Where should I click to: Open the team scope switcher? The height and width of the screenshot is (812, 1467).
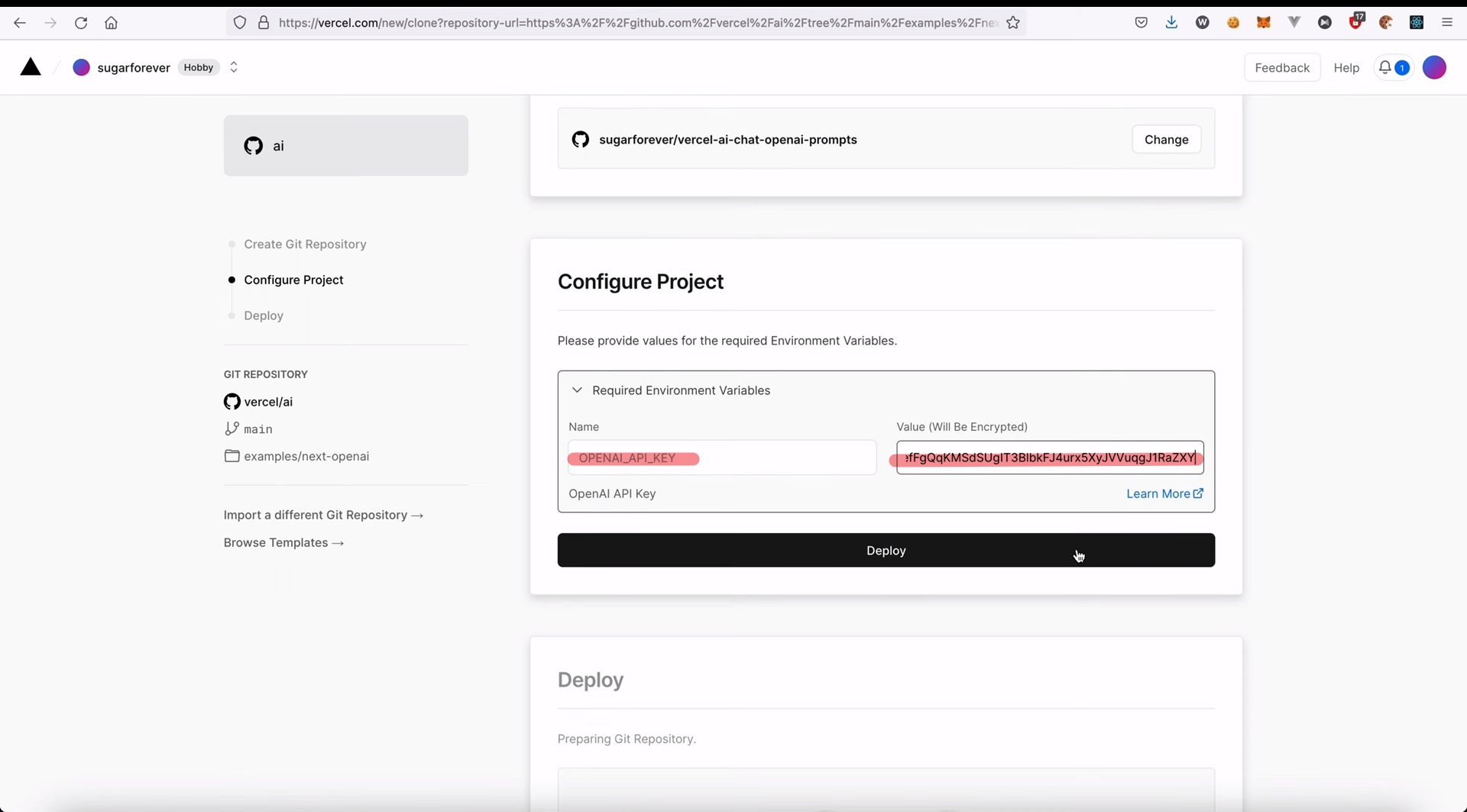coord(234,67)
